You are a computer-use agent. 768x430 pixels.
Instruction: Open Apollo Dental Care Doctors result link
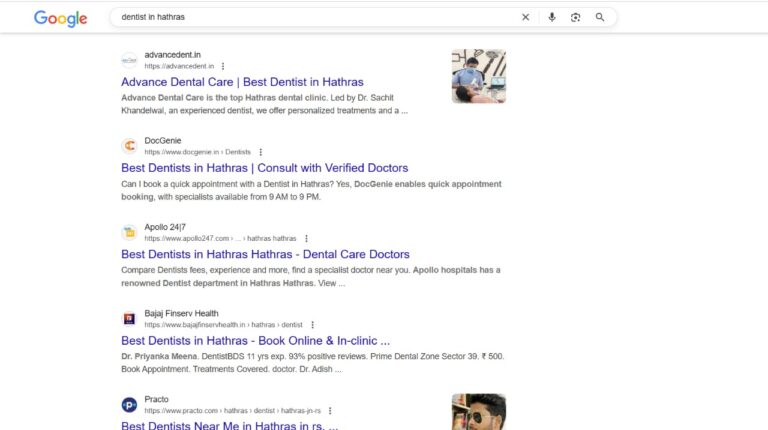coord(265,254)
